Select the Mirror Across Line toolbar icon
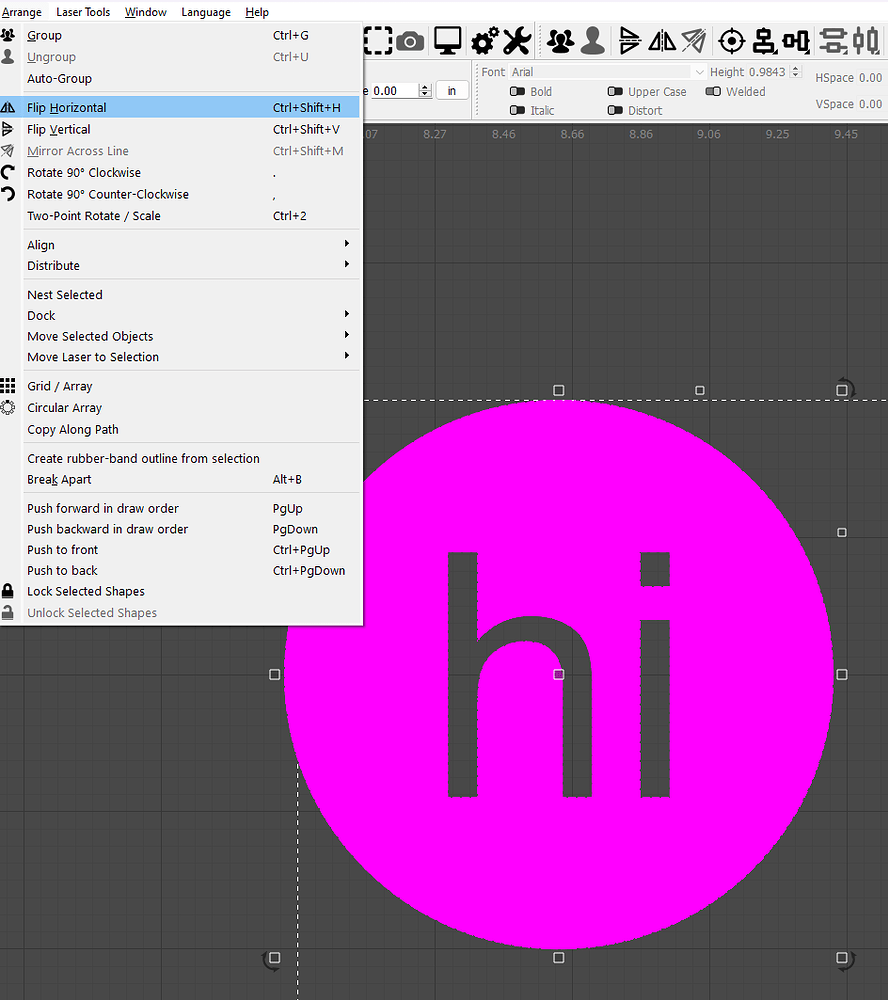This screenshot has height=1000, width=888. (x=694, y=40)
